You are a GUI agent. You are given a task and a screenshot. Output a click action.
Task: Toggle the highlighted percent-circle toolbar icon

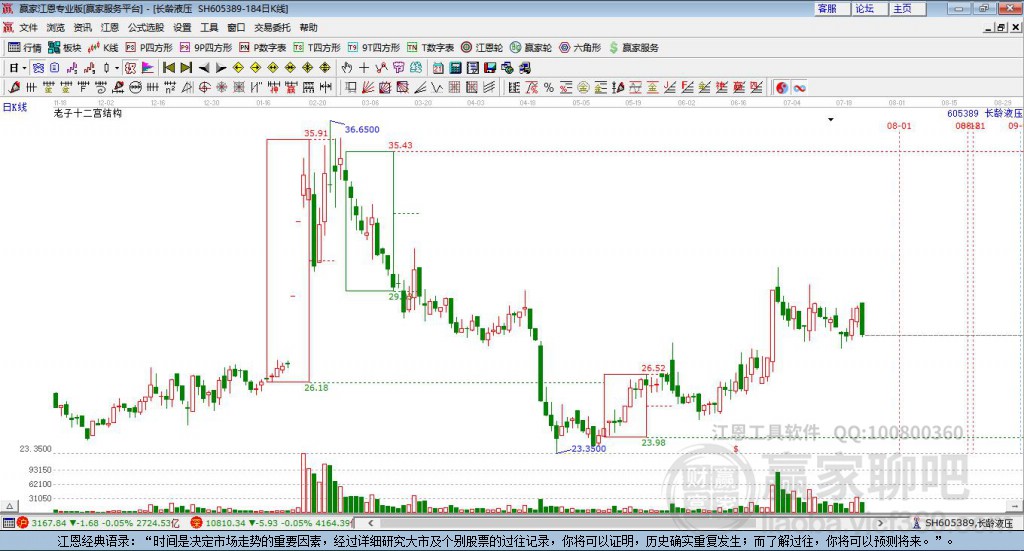tap(130, 68)
